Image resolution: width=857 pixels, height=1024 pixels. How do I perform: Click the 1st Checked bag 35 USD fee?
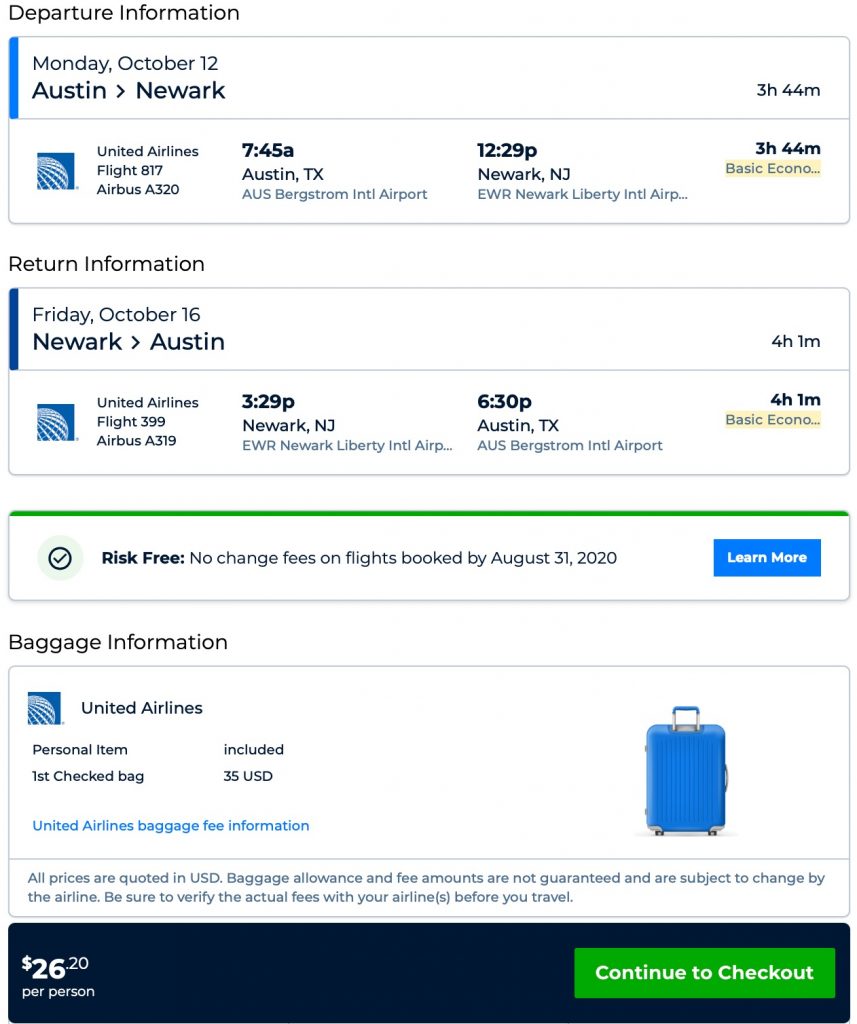point(248,776)
